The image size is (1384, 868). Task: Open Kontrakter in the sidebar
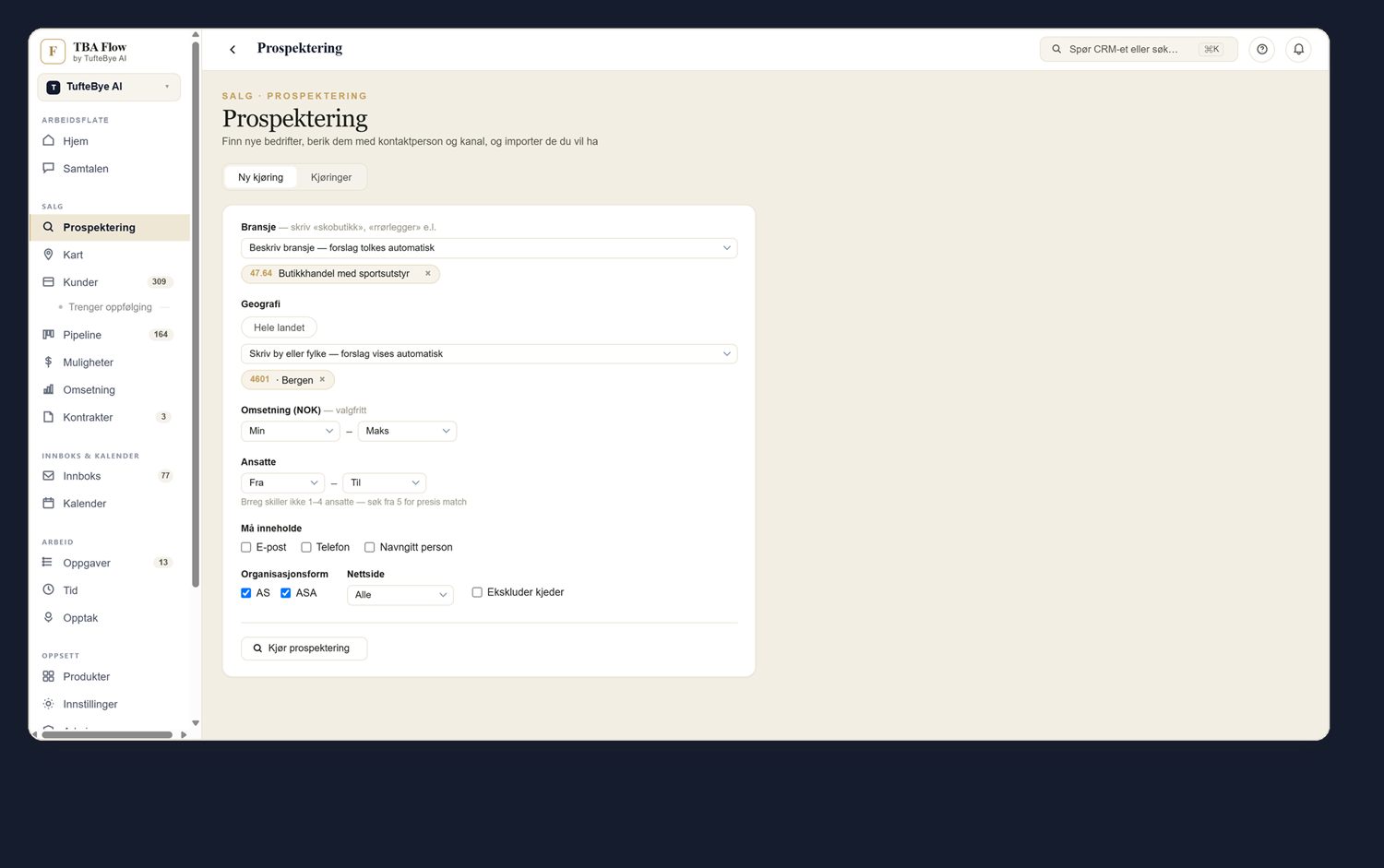tap(110, 417)
